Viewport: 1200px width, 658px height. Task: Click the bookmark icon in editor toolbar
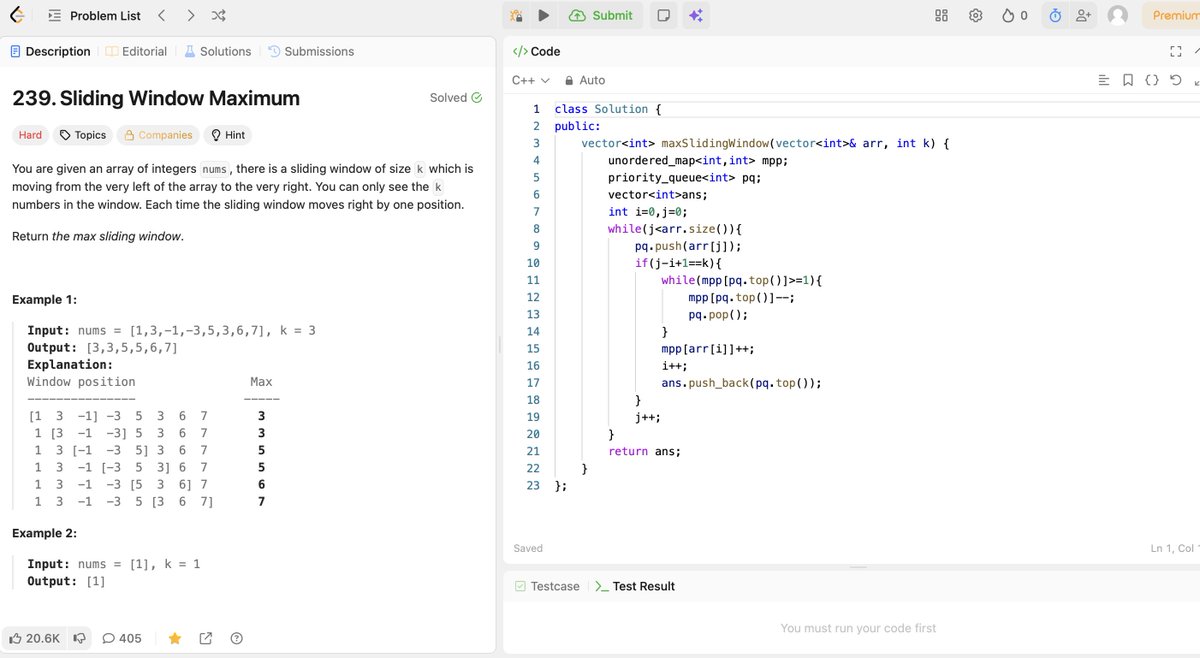pos(1128,80)
